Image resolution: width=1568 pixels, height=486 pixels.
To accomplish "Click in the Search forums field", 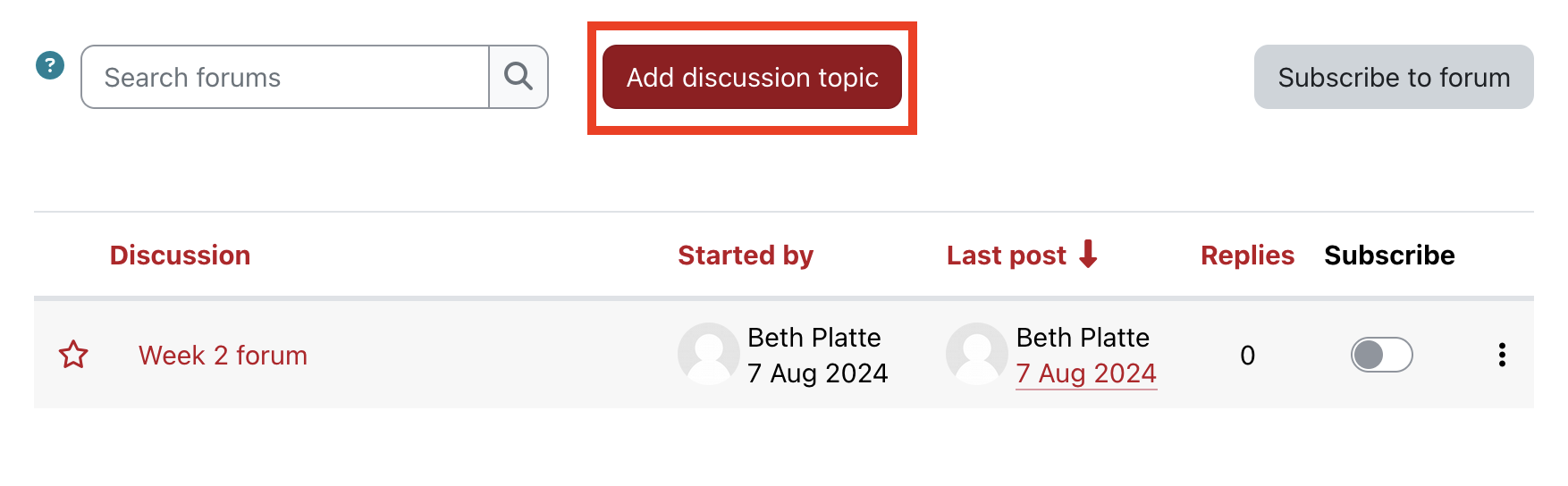I will 284,78.
